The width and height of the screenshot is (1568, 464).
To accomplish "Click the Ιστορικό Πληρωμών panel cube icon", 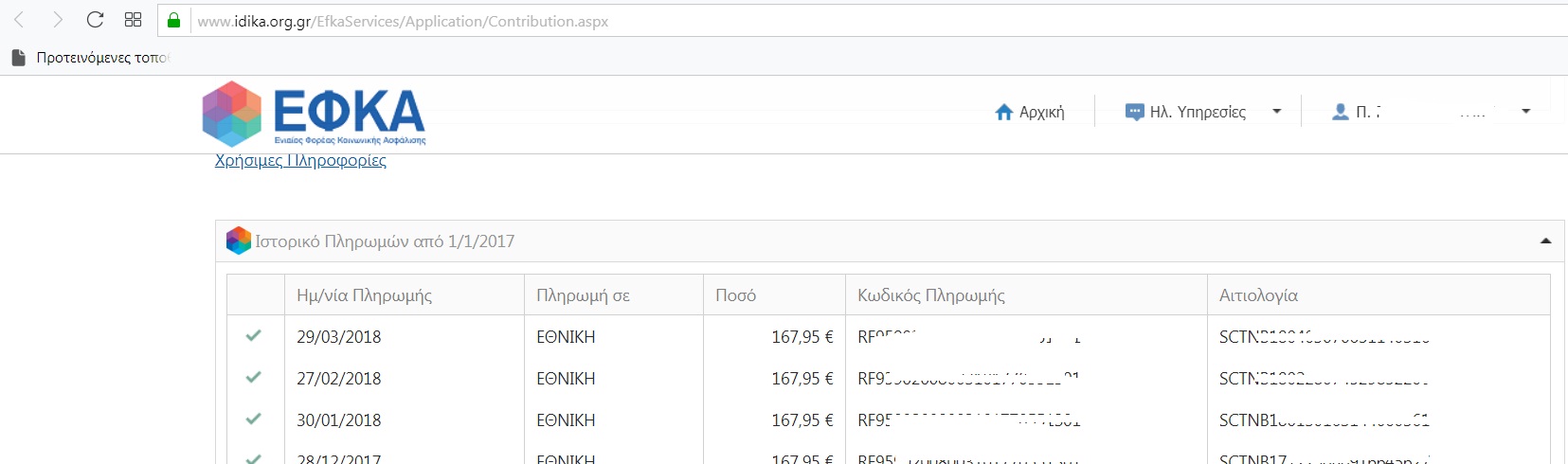I will click(x=239, y=241).
